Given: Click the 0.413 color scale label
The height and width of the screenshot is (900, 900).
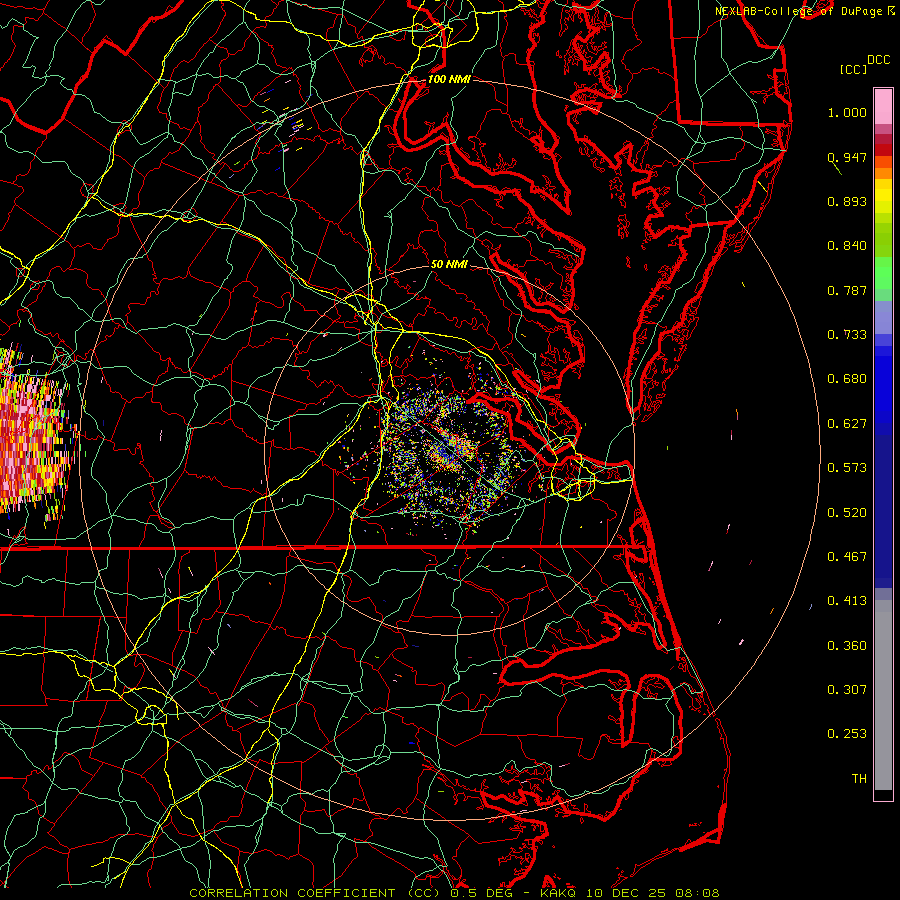Looking at the screenshot, I should [x=847, y=601].
